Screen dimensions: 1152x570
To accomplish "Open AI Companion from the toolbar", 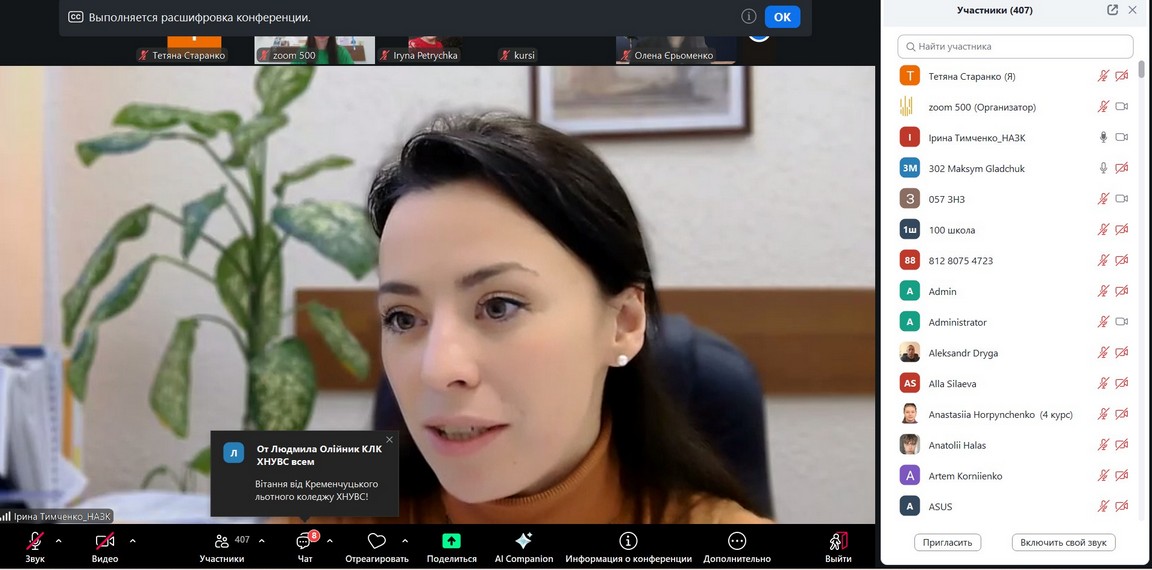I will (x=523, y=541).
